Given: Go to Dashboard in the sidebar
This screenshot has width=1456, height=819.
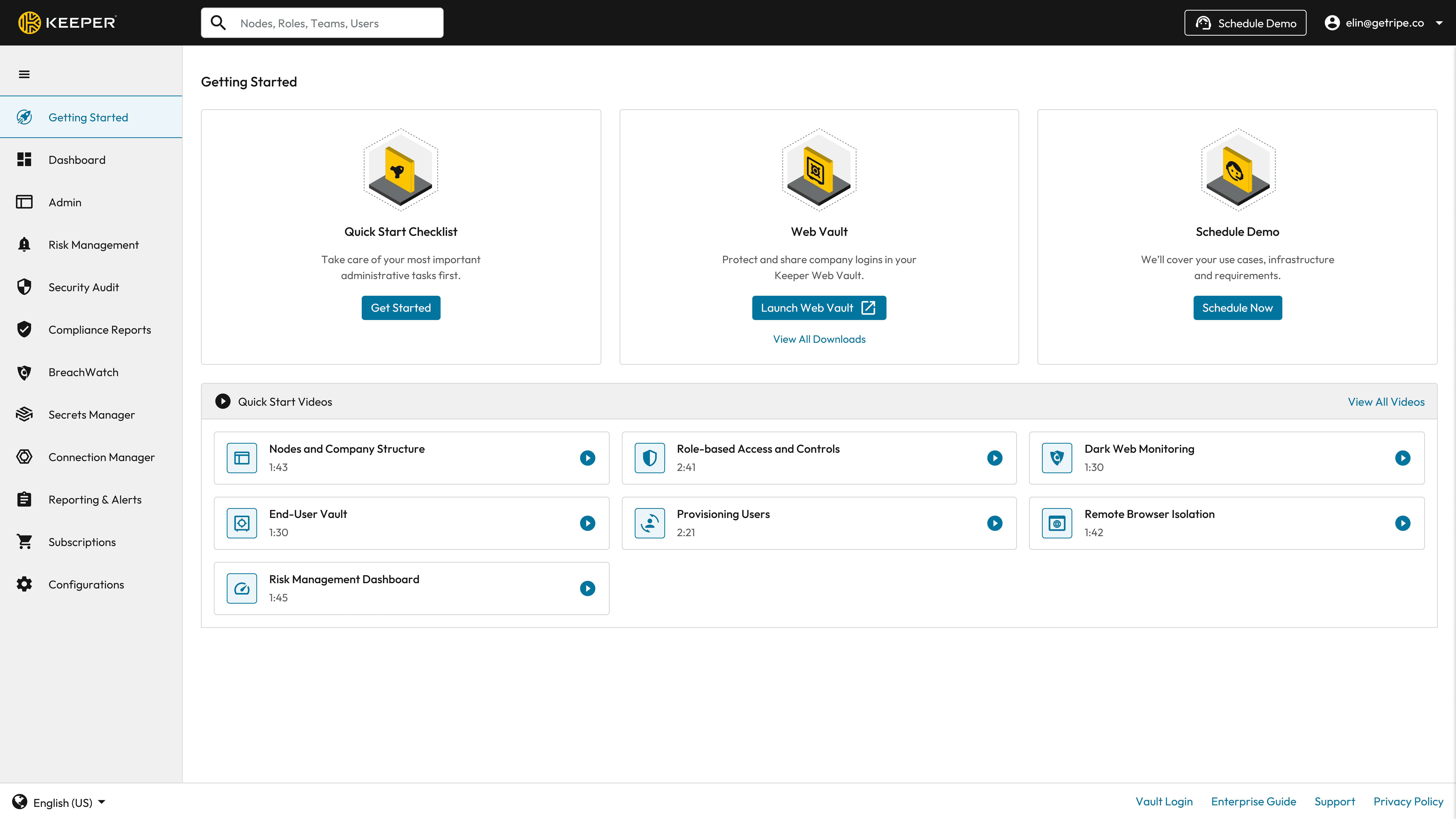Looking at the screenshot, I should tap(91, 159).
